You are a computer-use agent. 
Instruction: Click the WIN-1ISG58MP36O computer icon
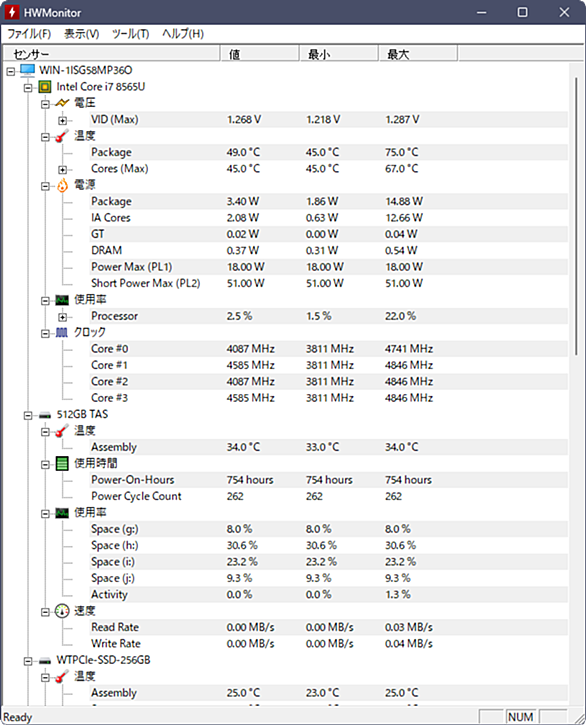click(28, 70)
